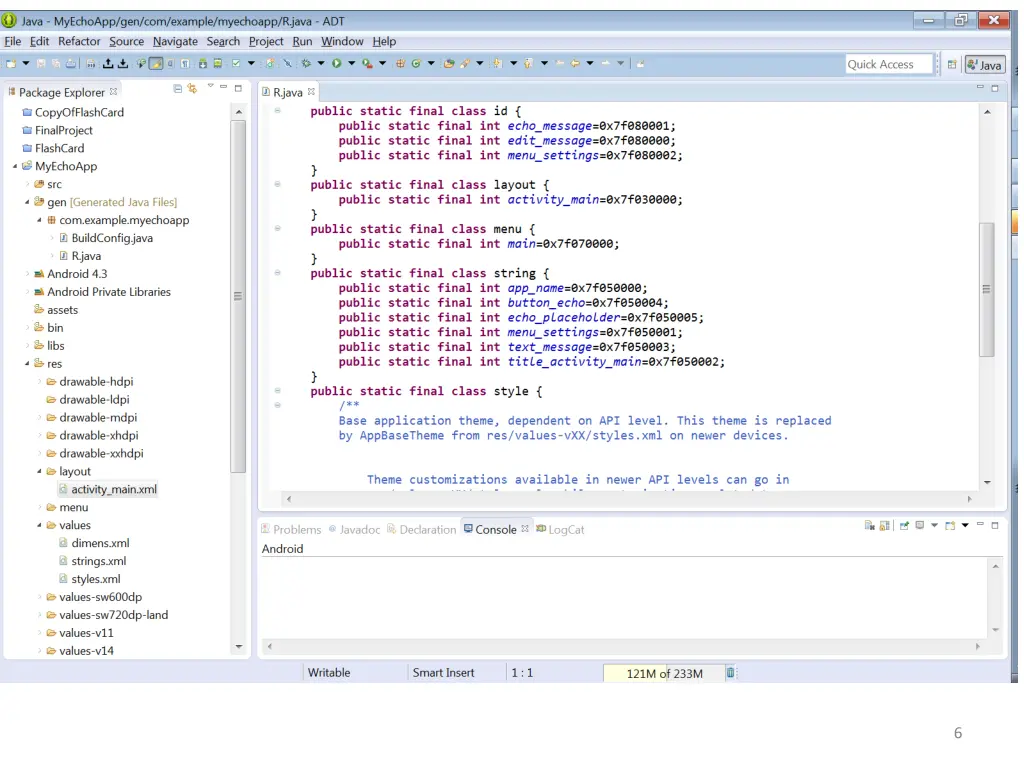Click Collapse All in Package Explorer
The height and width of the screenshot is (768, 1024).
(x=177, y=88)
